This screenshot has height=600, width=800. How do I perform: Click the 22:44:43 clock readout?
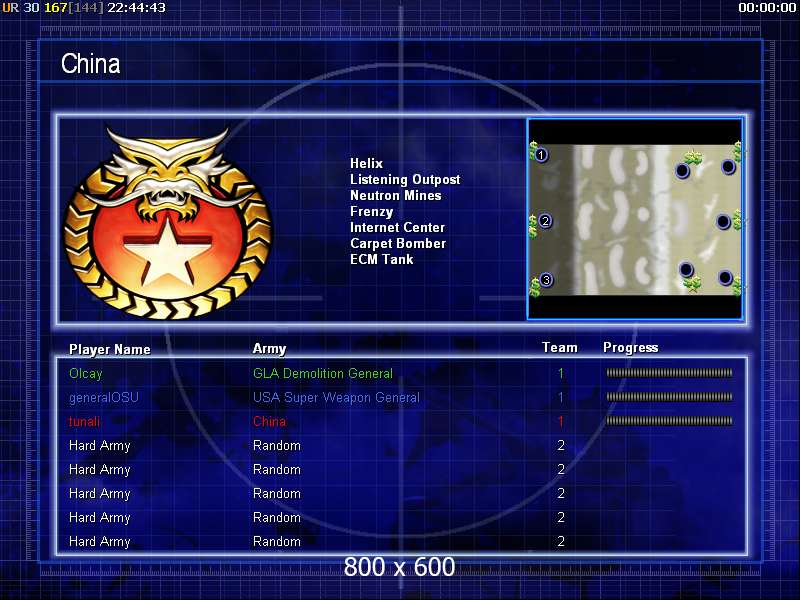point(136,8)
